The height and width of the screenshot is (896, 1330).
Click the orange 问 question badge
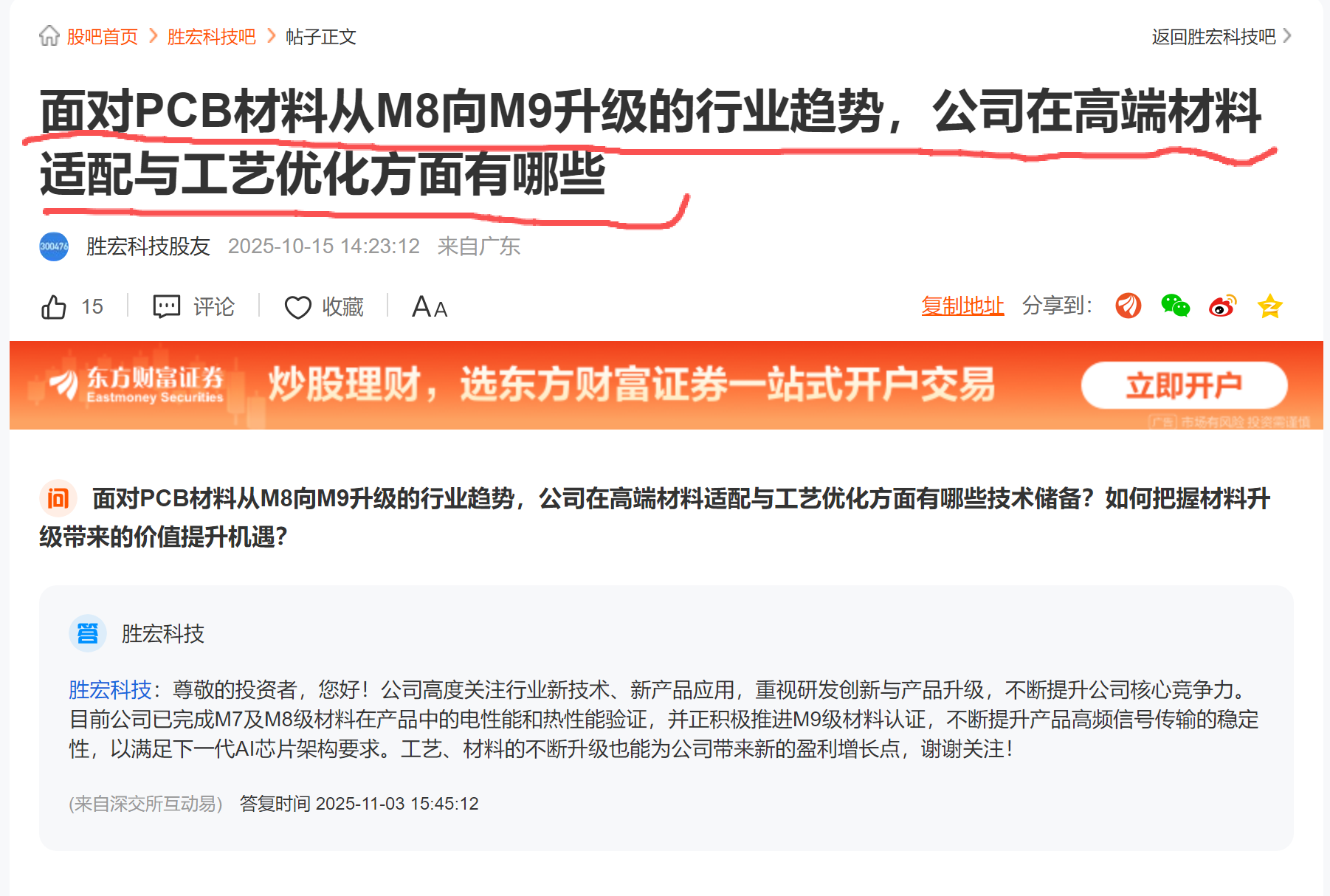(x=58, y=498)
